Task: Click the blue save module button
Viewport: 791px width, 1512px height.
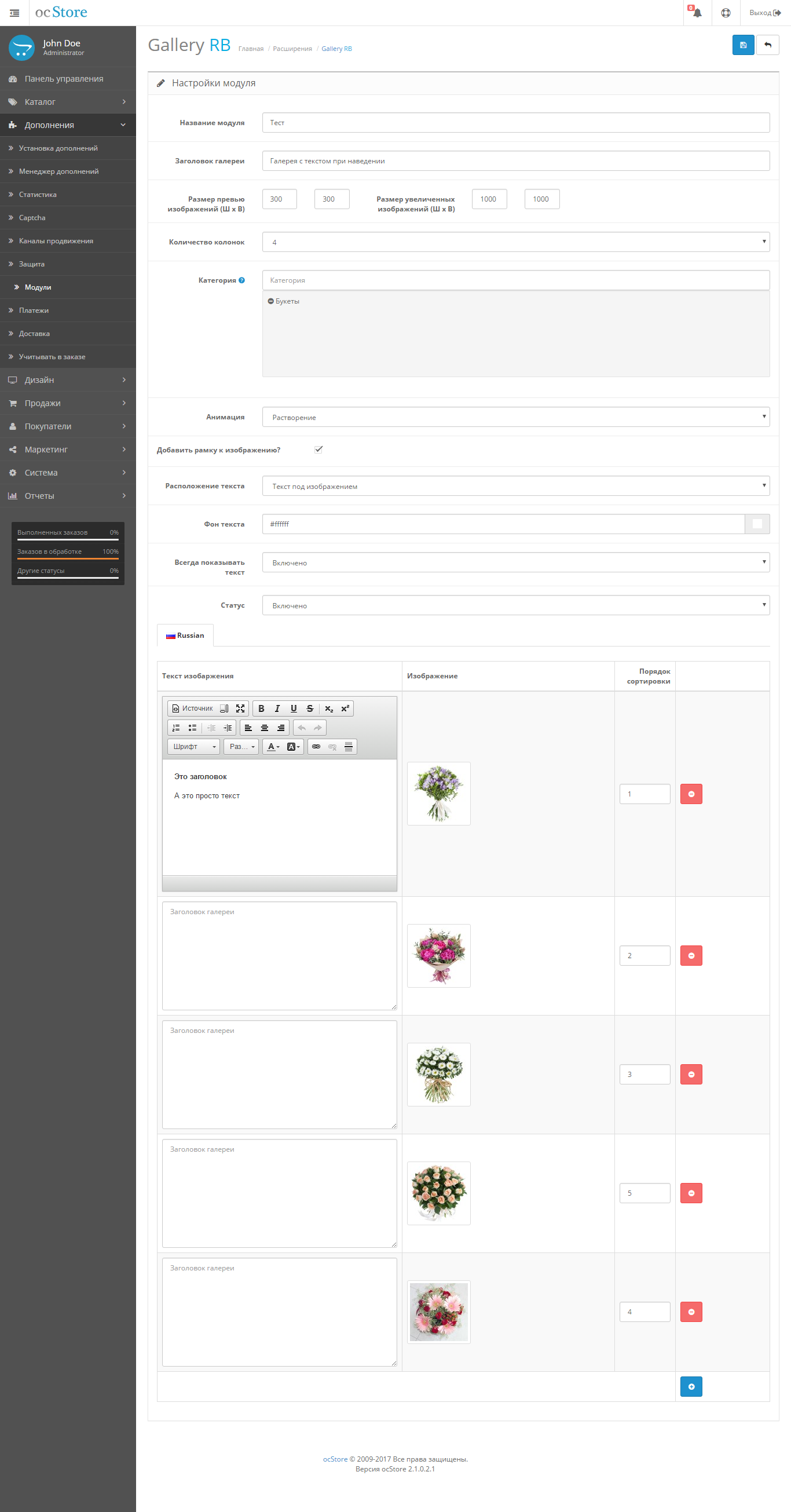Action: click(x=743, y=45)
